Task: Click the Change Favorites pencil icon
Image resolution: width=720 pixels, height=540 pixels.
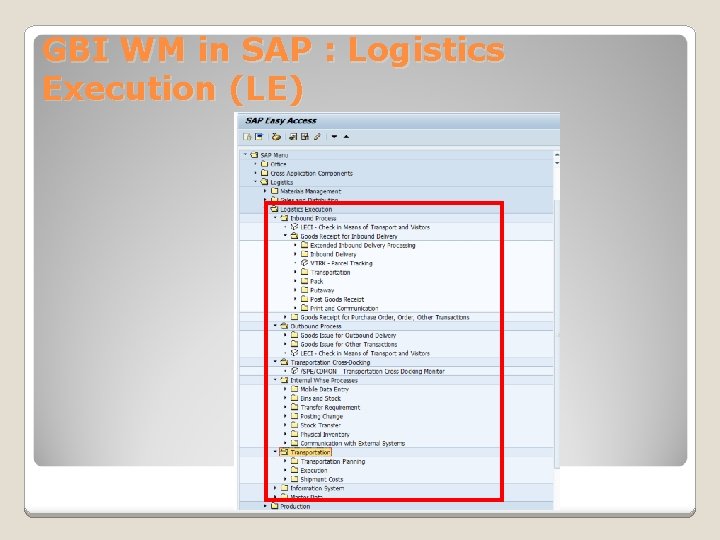Action: click(317, 137)
